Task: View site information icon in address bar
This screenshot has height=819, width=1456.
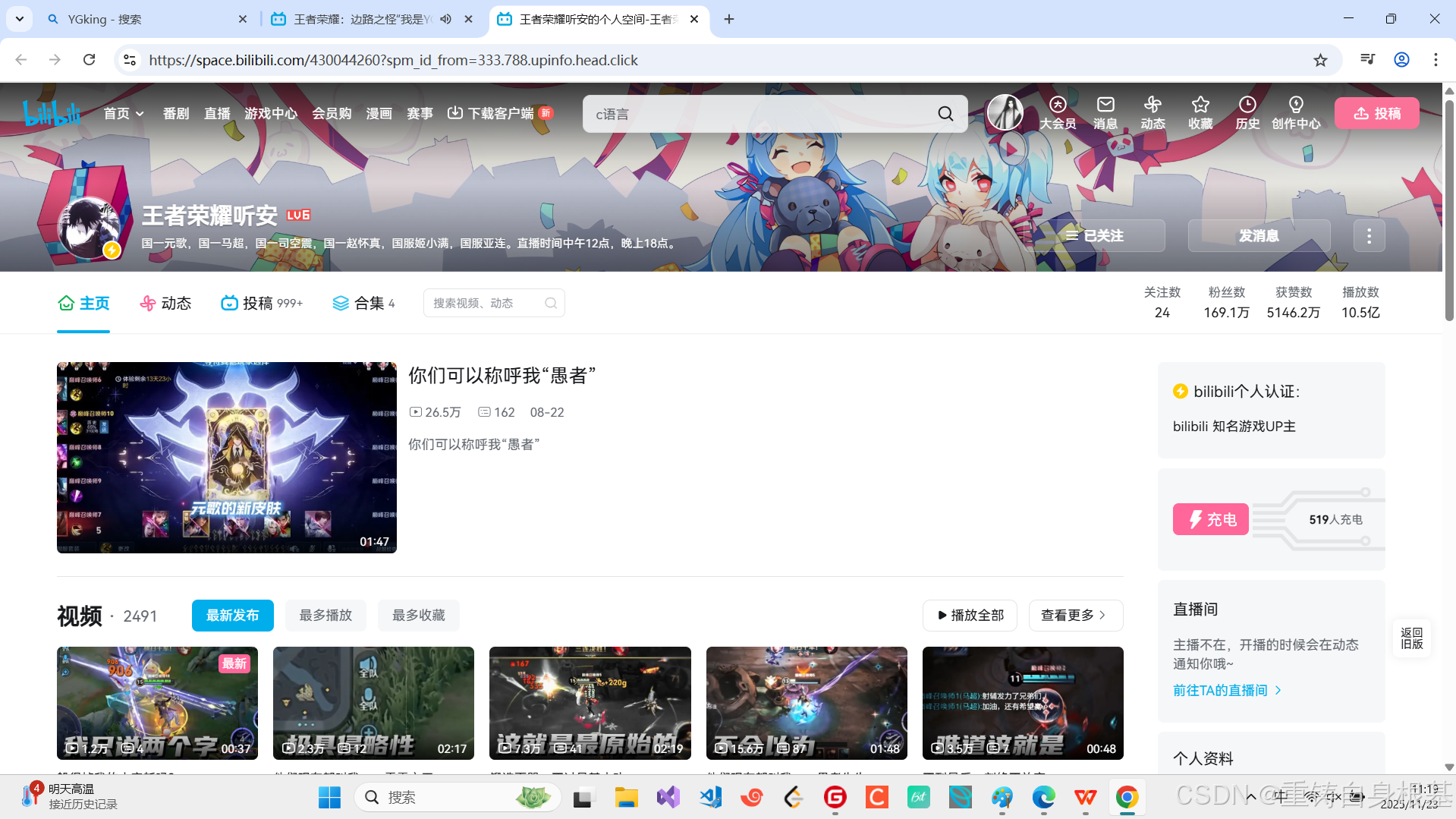Action: point(130,60)
